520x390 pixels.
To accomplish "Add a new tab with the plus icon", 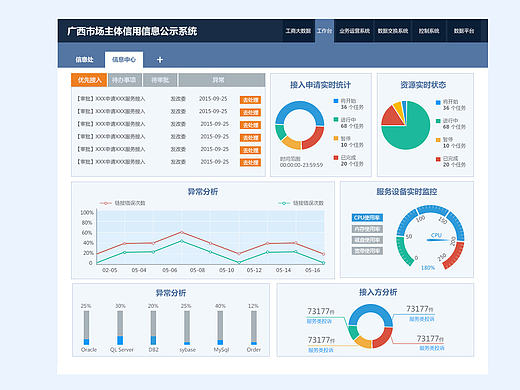I will (160, 60).
